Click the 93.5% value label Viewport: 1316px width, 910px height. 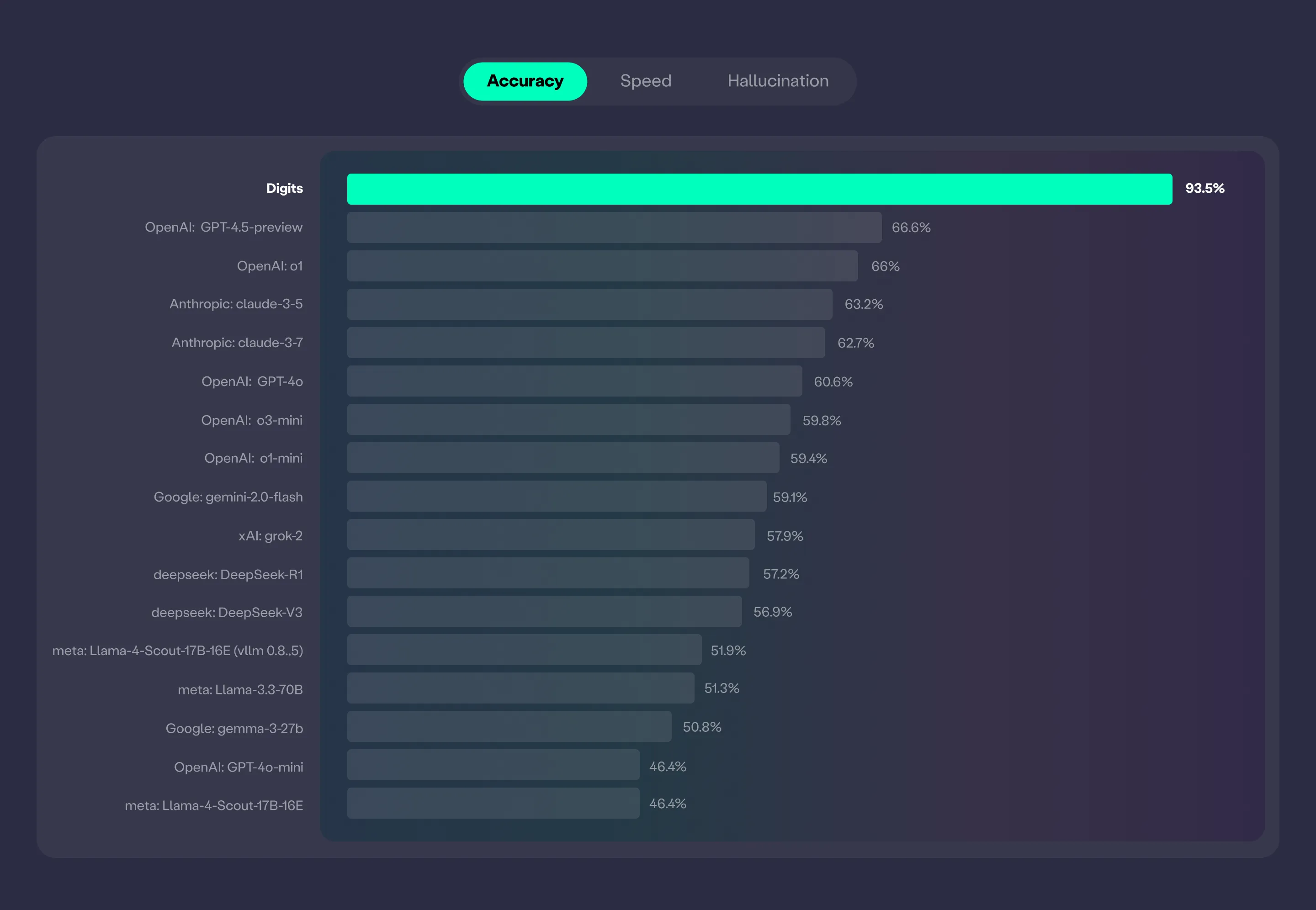1204,188
